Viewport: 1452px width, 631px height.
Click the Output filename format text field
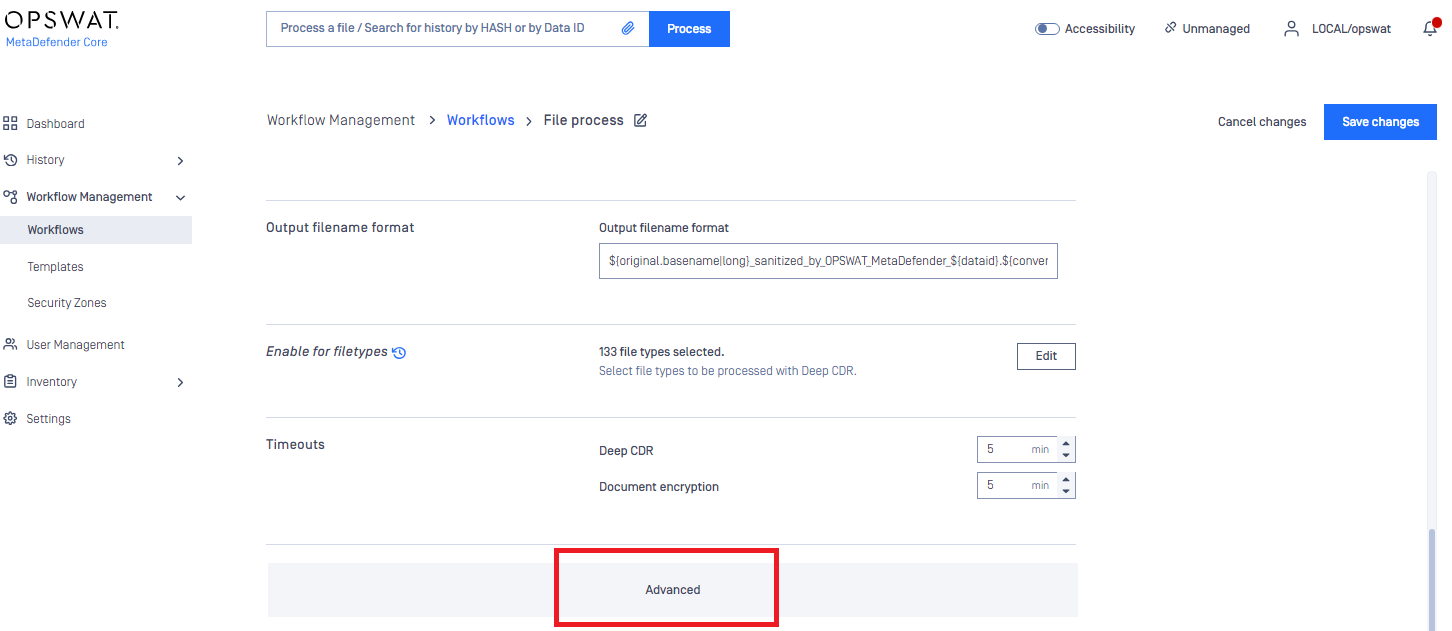(827, 260)
